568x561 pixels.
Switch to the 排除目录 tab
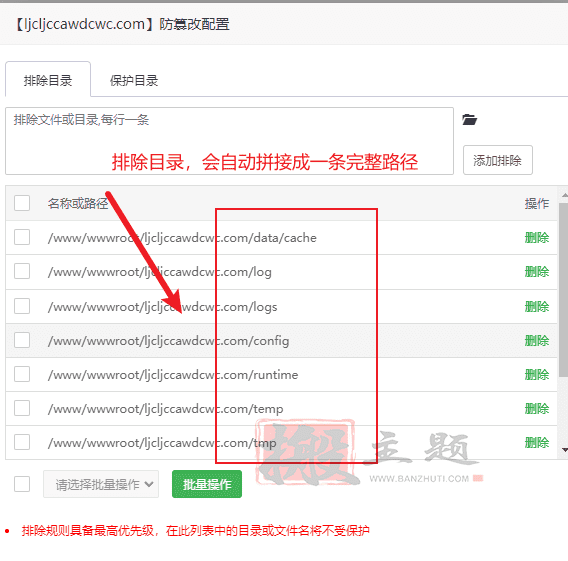48,80
